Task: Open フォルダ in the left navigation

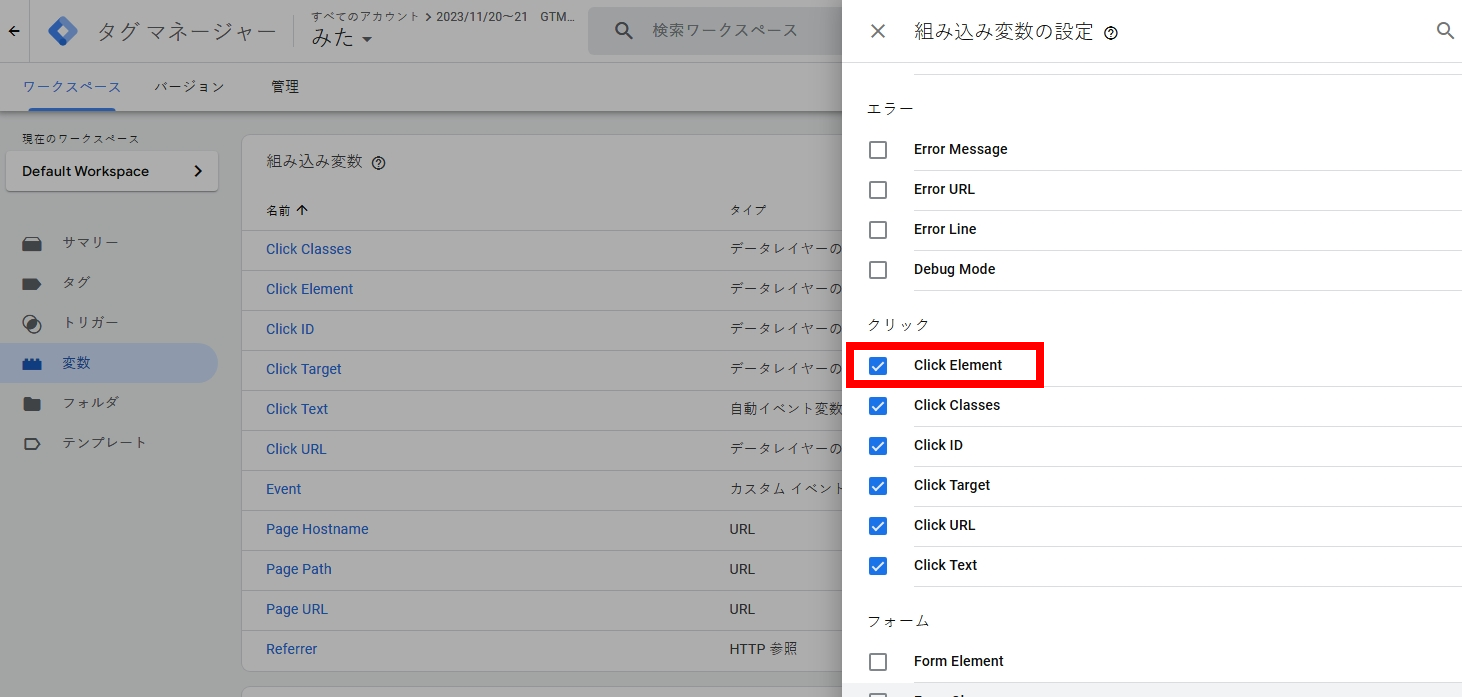Action: coord(90,403)
